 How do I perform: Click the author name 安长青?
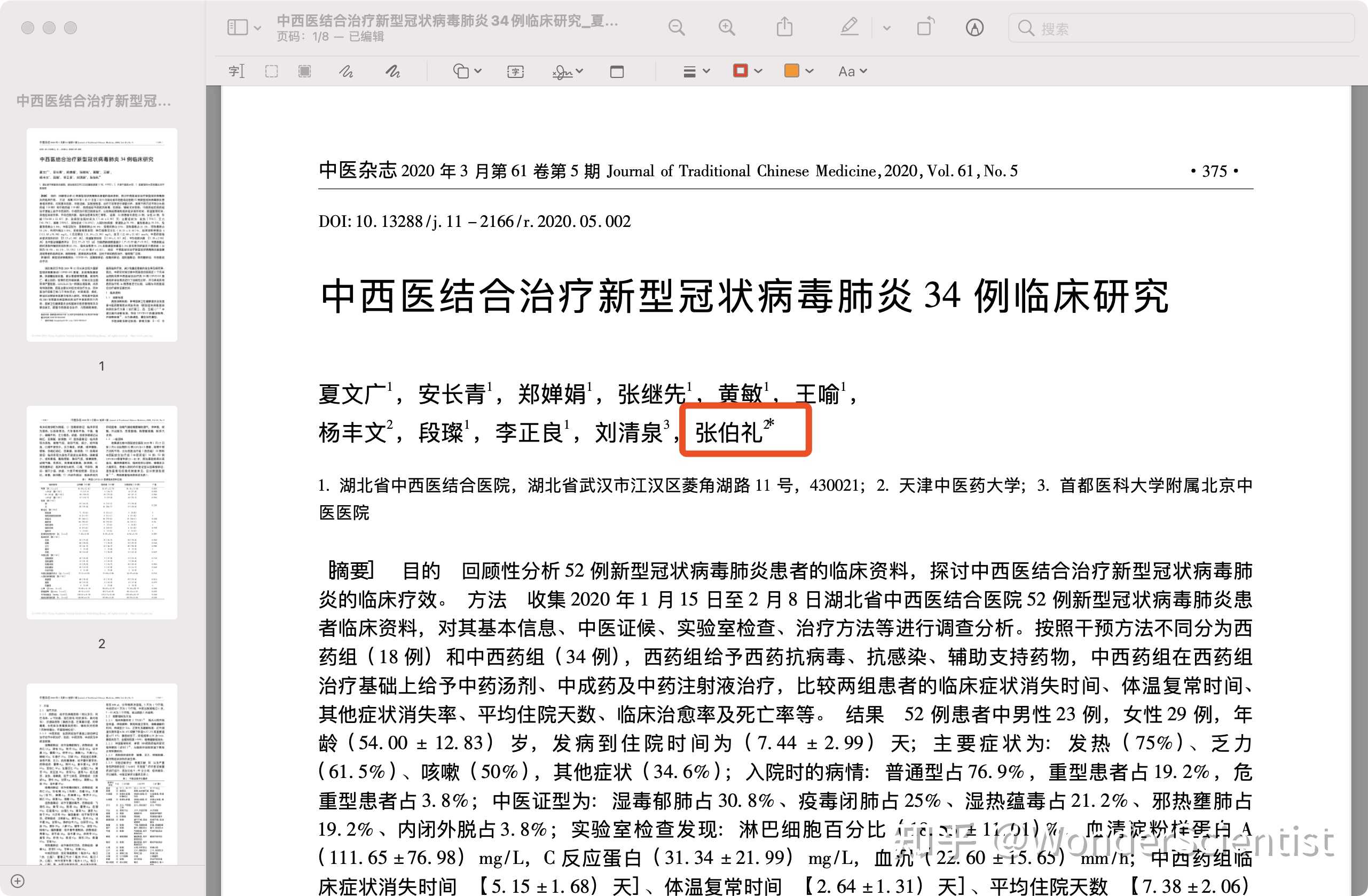point(452,394)
